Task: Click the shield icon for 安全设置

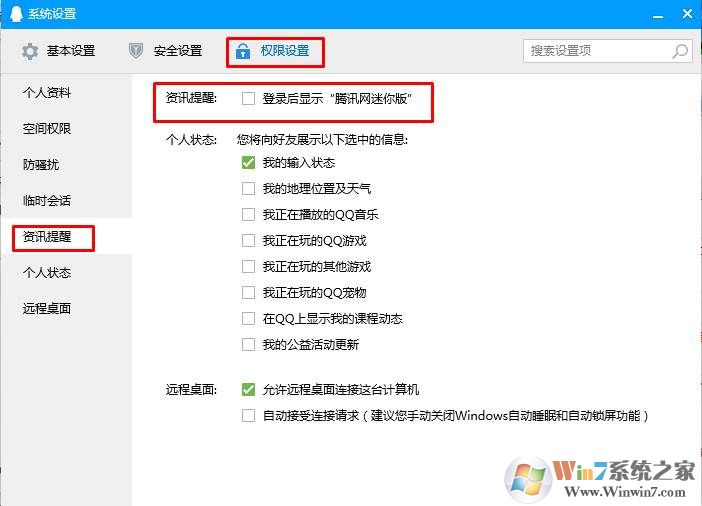Action: [136, 51]
